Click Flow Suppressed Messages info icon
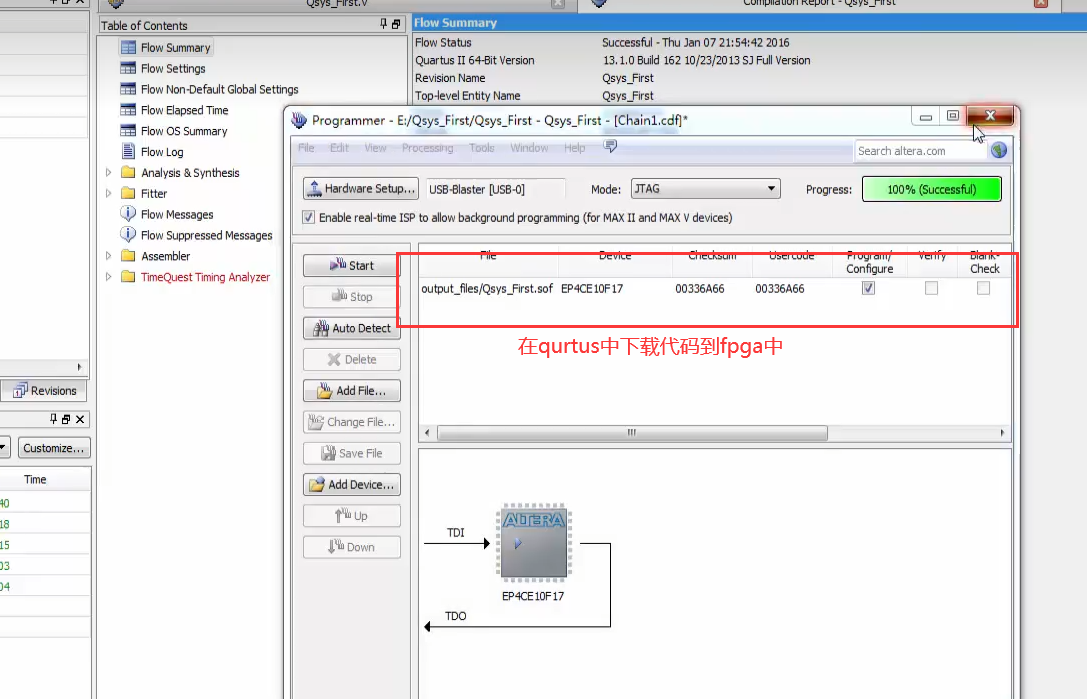 pos(128,234)
